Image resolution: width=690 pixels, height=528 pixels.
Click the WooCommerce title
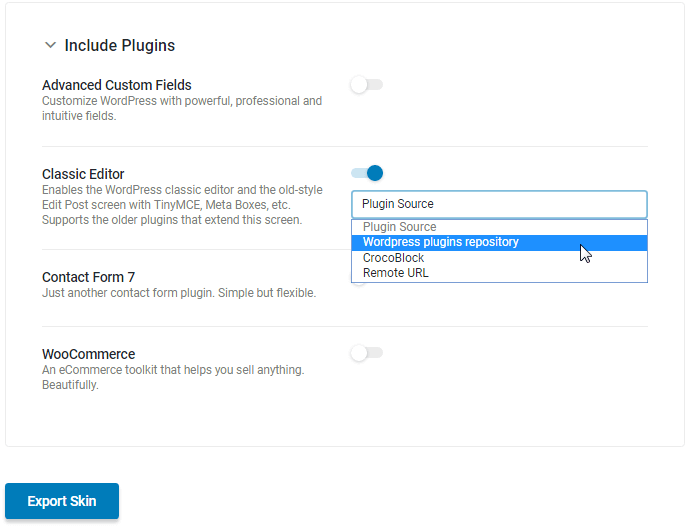(88, 354)
